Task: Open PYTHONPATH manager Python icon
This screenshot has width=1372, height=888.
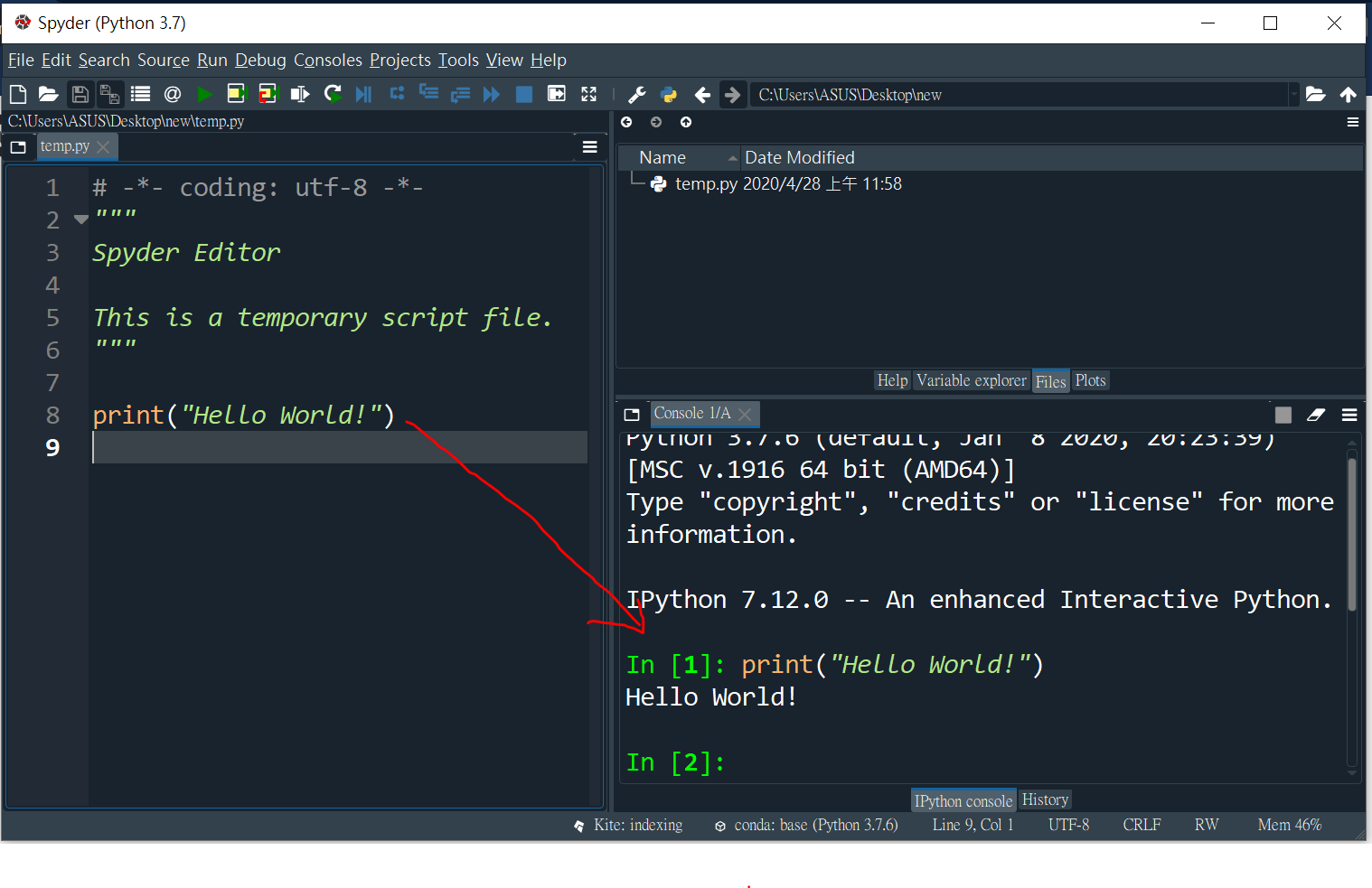Action: click(669, 95)
